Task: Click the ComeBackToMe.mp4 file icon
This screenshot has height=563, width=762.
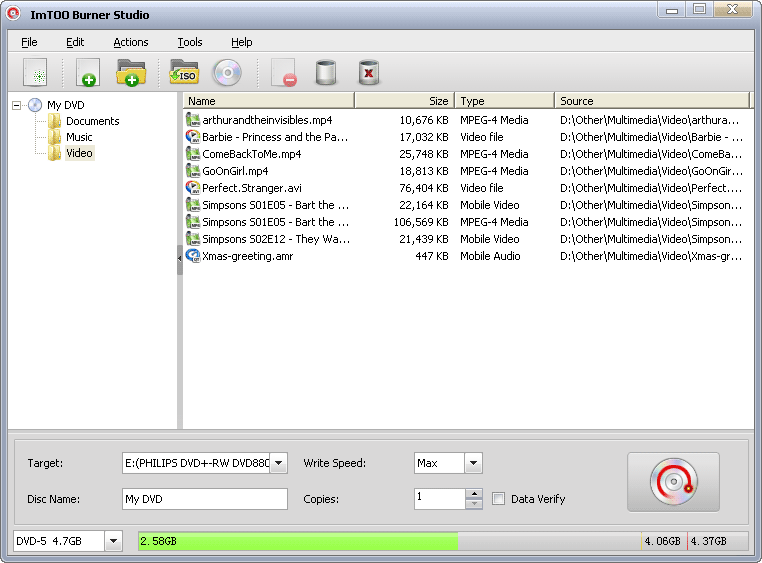Action: click(193, 154)
